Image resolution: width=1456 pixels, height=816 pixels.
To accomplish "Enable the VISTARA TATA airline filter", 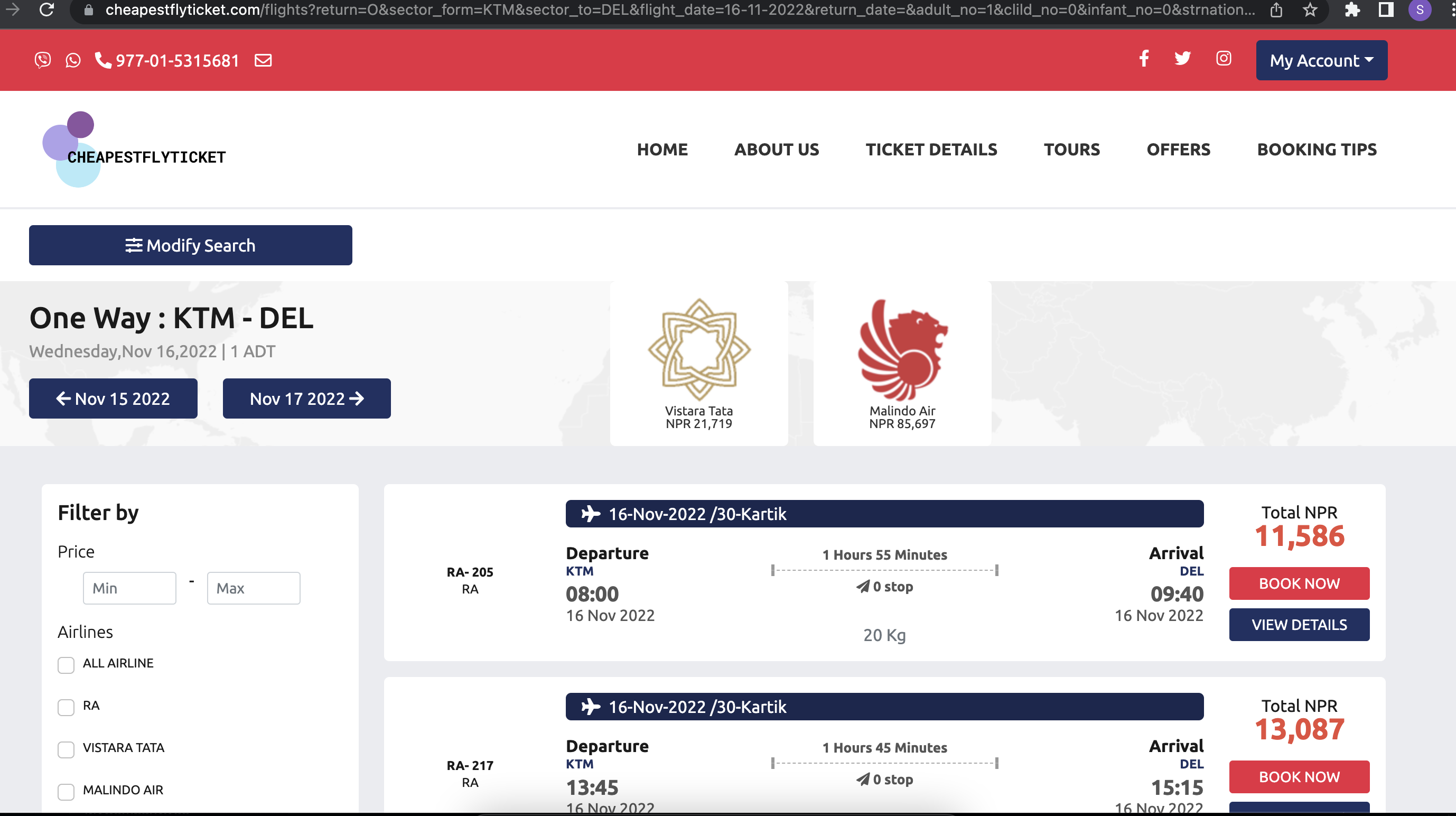I will pyautogui.click(x=66, y=749).
